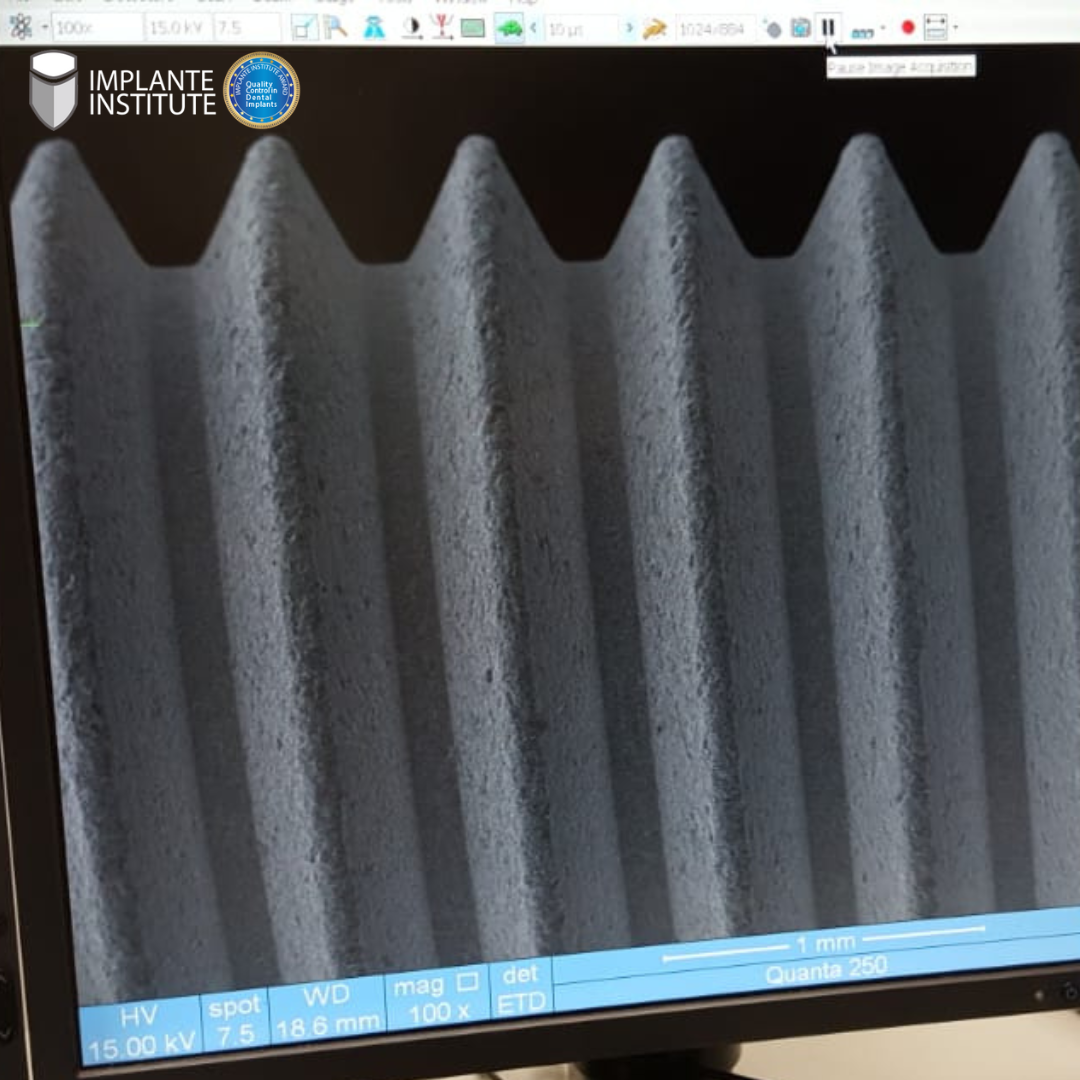The image size is (1080, 1080).
Task: Click the reduced area square icon
Action: [x=304, y=28]
